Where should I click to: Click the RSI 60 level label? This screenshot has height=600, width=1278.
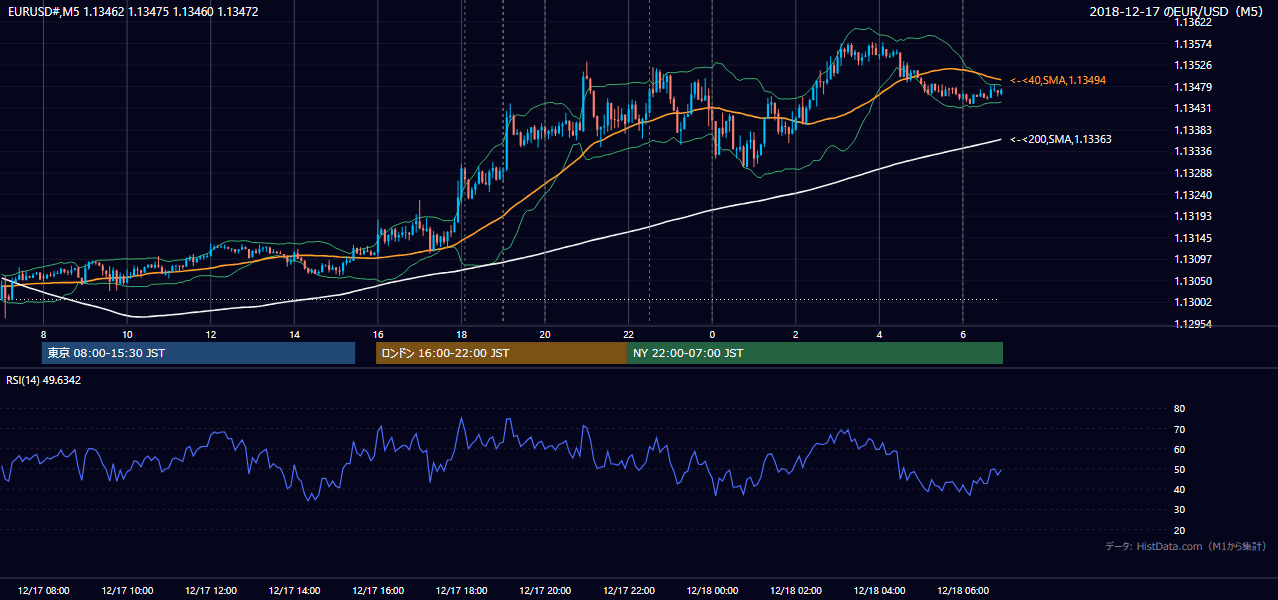tap(1180, 449)
